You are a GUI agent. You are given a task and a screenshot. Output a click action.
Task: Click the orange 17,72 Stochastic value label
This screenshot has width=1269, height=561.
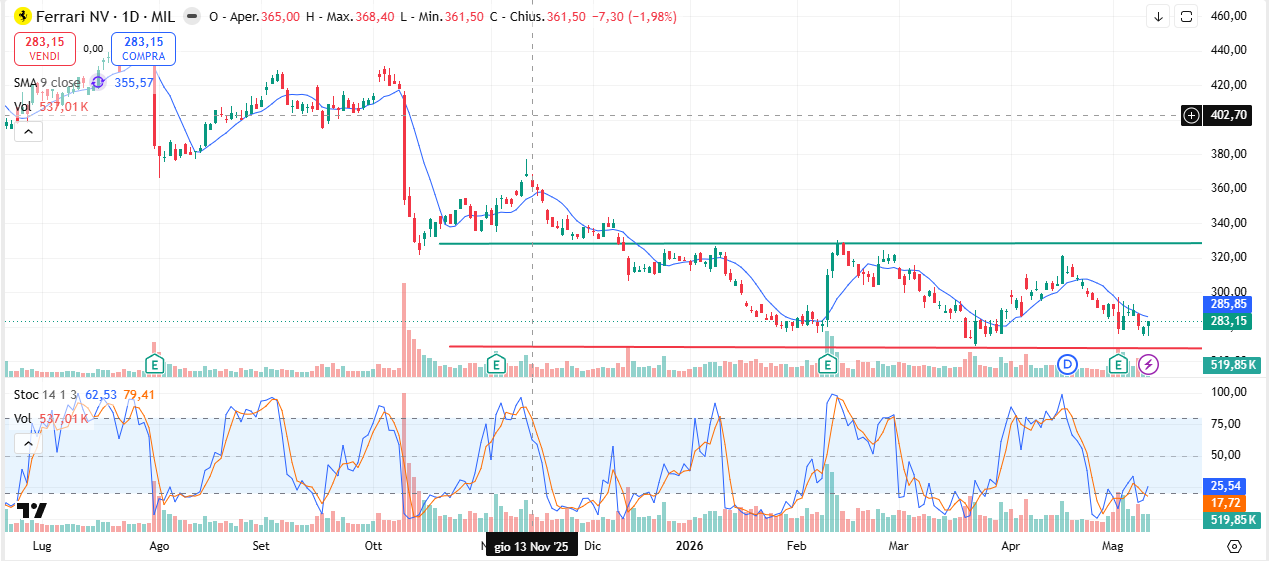click(1226, 502)
